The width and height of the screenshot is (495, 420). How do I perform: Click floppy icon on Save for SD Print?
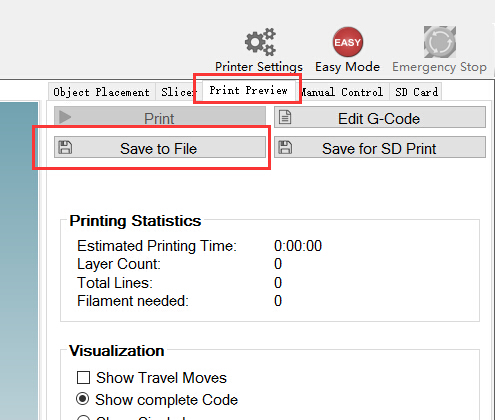tap(285, 147)
